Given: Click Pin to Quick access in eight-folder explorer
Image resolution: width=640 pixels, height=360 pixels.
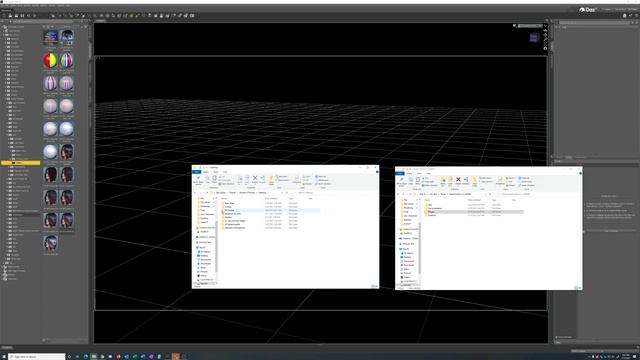Looking at the screenshot, I should click(x=198, y=180).
